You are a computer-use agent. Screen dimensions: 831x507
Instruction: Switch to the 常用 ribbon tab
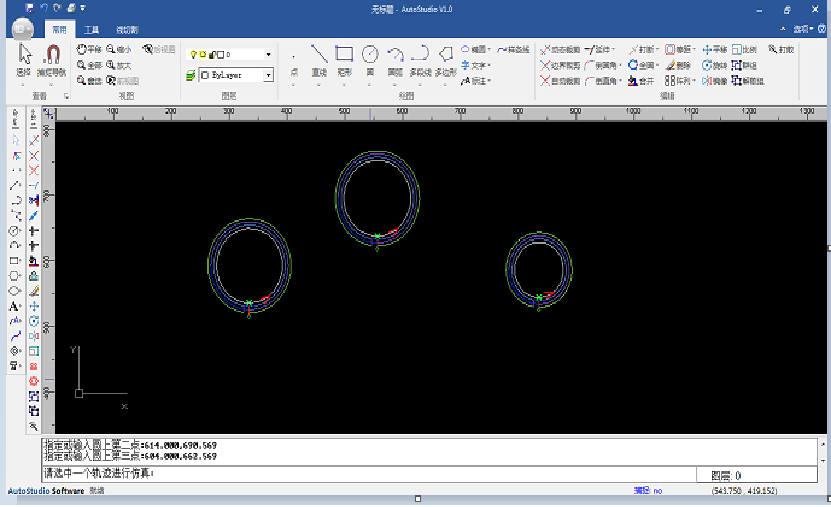(59, 30)
